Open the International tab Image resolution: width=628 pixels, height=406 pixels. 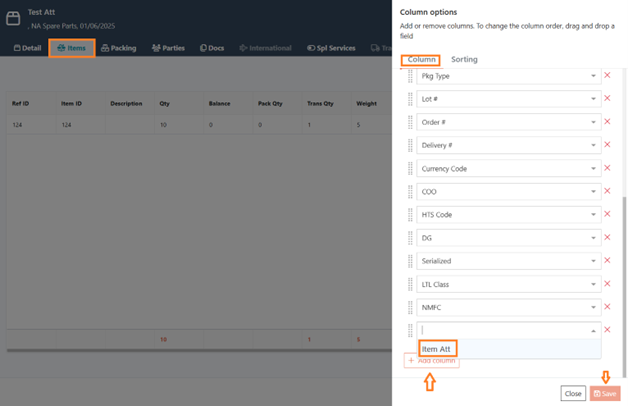click(266, 48)
